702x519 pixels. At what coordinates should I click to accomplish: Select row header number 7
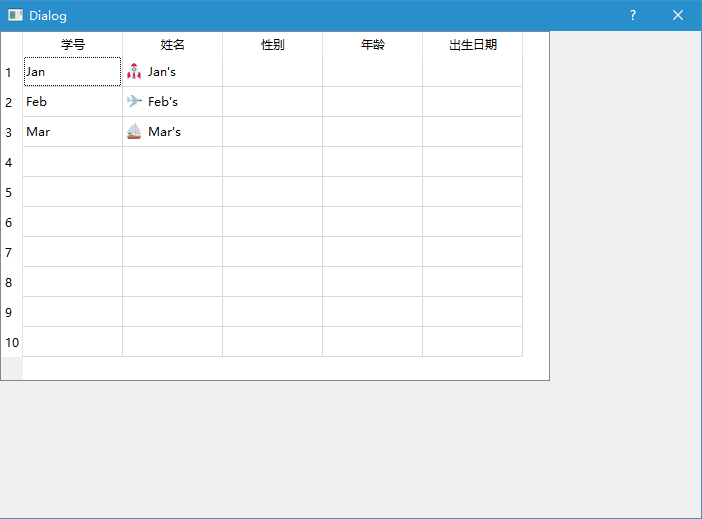click(x=12, y=252)
